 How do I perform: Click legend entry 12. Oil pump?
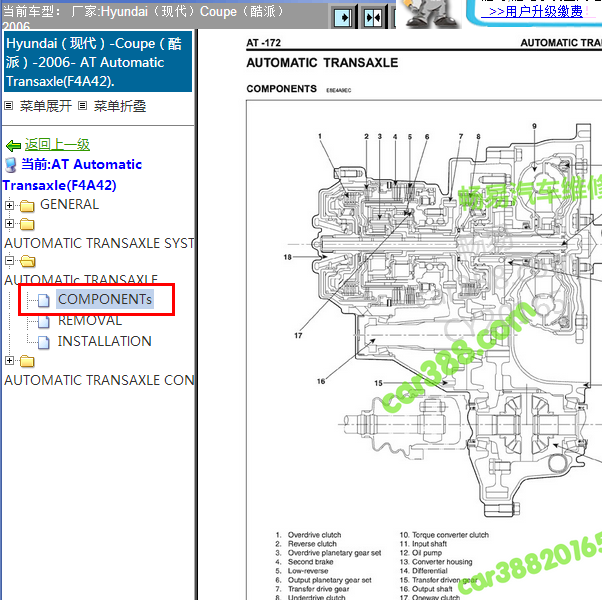click(421, 553)
